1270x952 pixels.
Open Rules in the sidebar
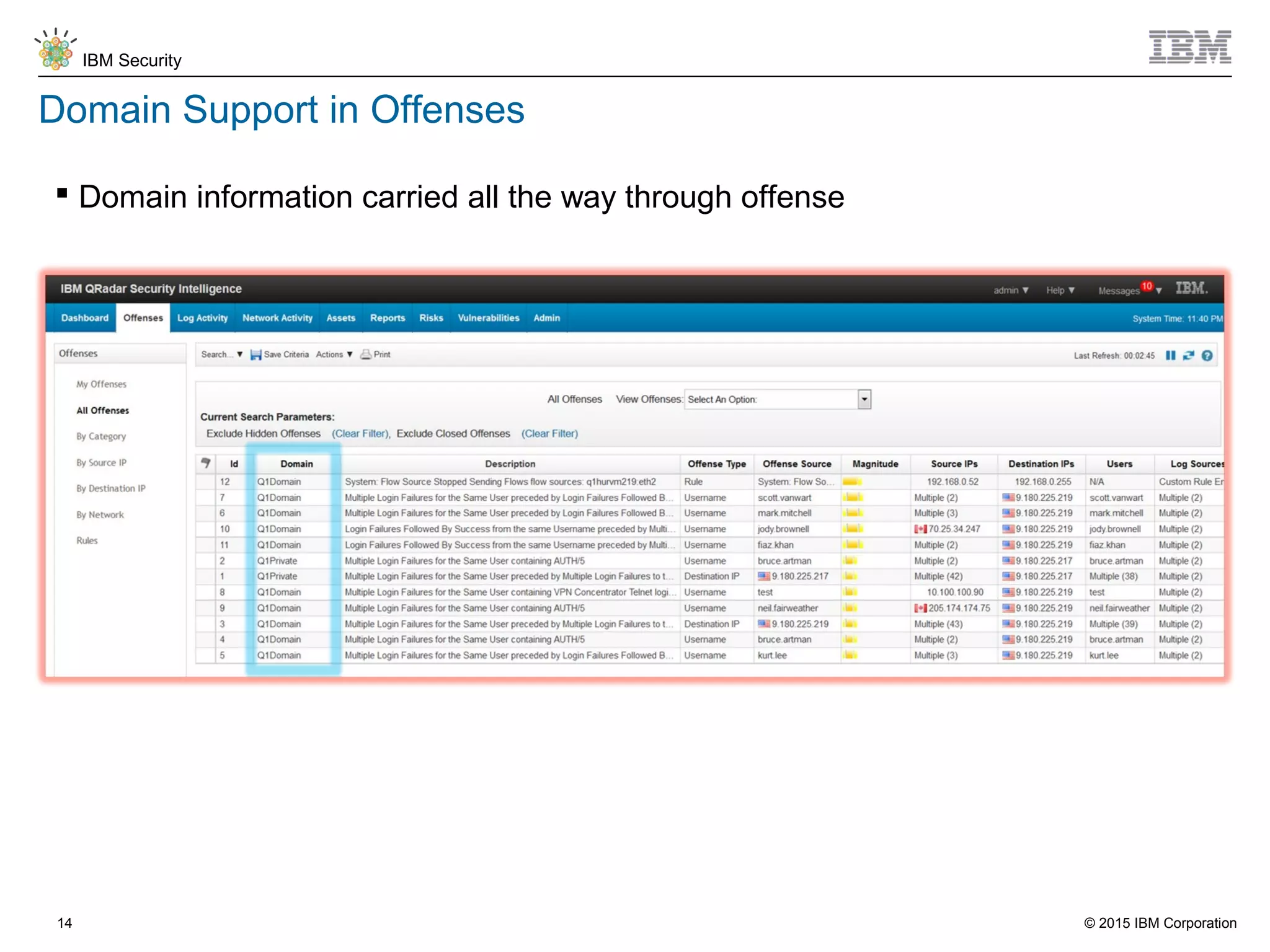pyautogui.click(x=87, y=540)
